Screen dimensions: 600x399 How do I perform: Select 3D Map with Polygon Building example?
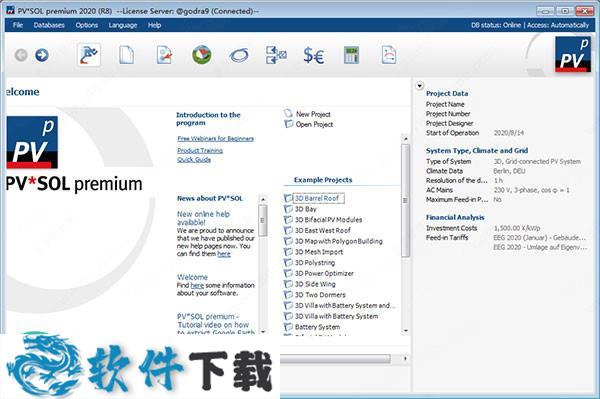click(339, 241)
